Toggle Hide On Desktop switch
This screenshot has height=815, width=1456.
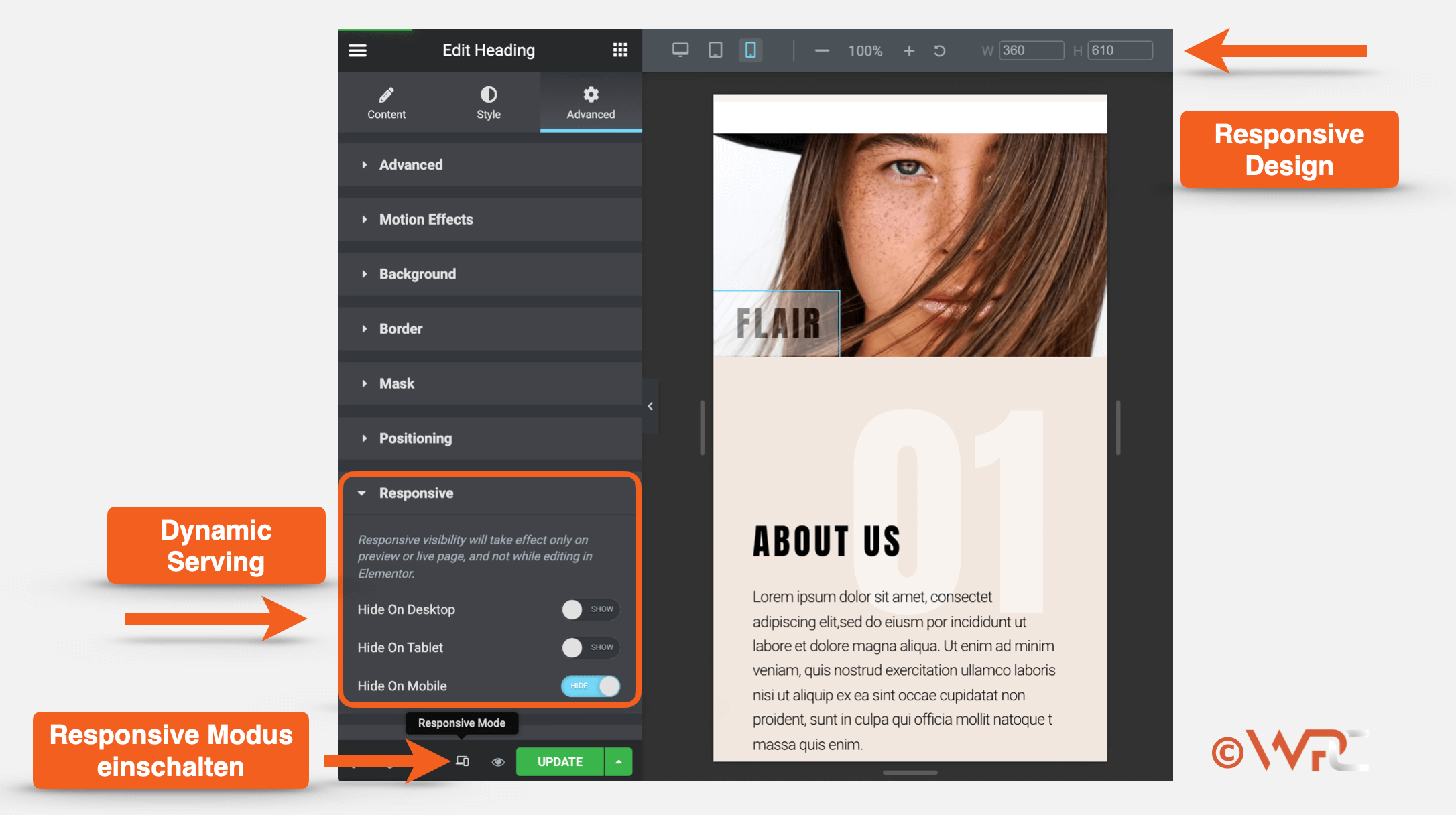coord(590,609)
